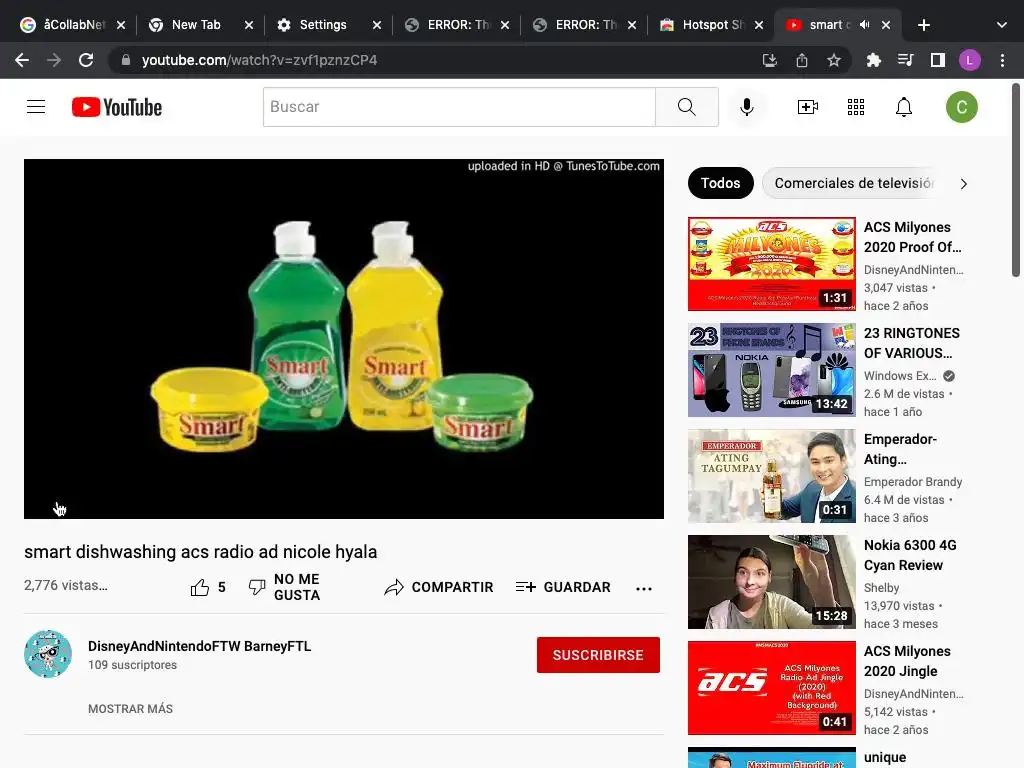The height and width of the screenshot is (768, 1024).
Task: Expand description with MOSTRAR MÁS
Action: pyautogui.click(x=131, y=709)
